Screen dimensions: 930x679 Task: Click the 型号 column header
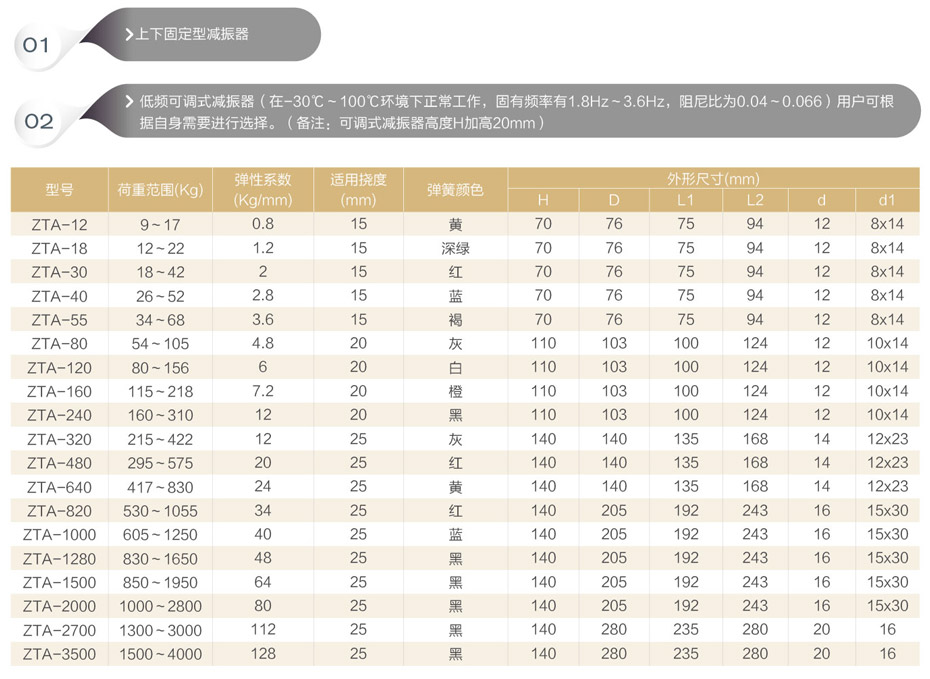tap(59, 189)
